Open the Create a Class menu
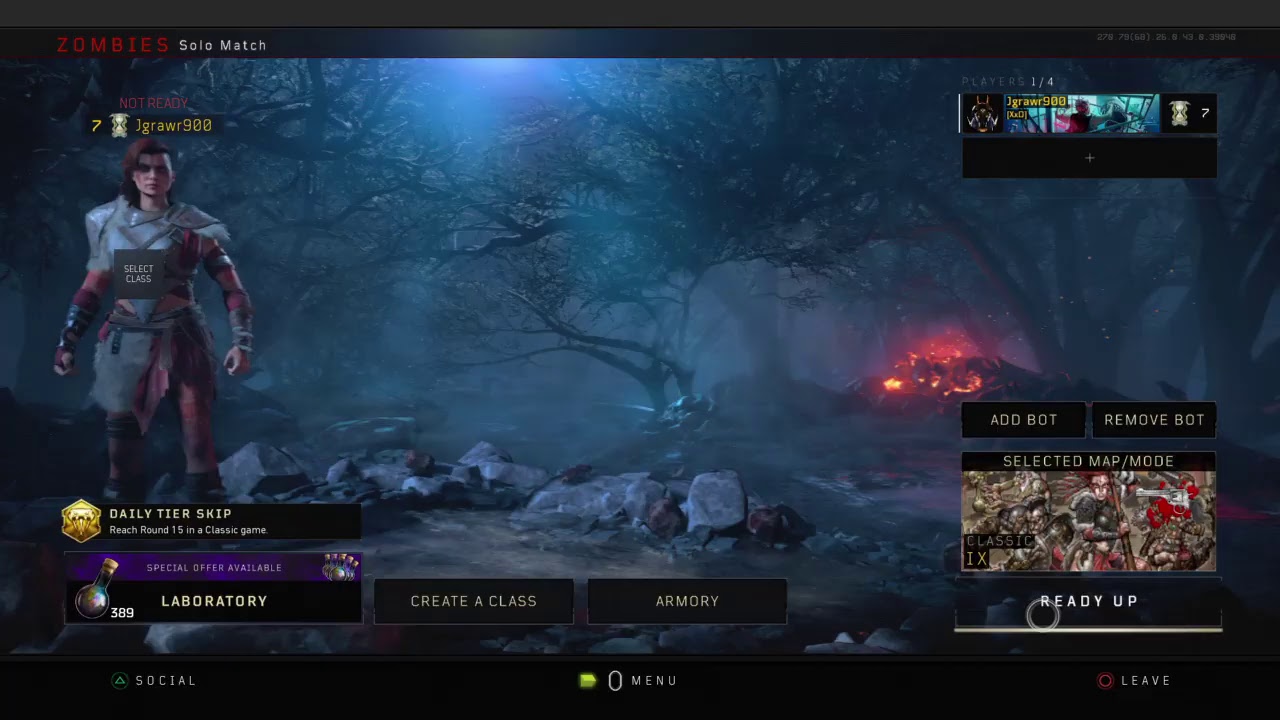Viewport: 1280px width, 720px height. 474,601
